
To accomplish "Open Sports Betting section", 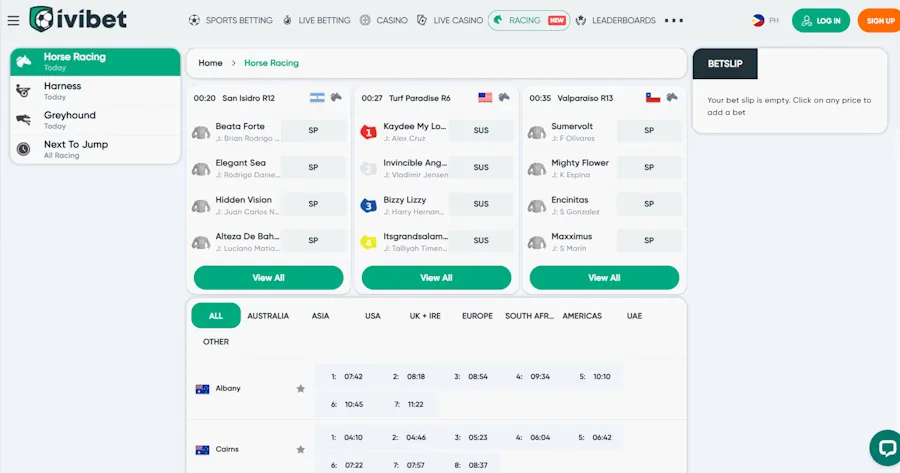I will pos(231,20).
